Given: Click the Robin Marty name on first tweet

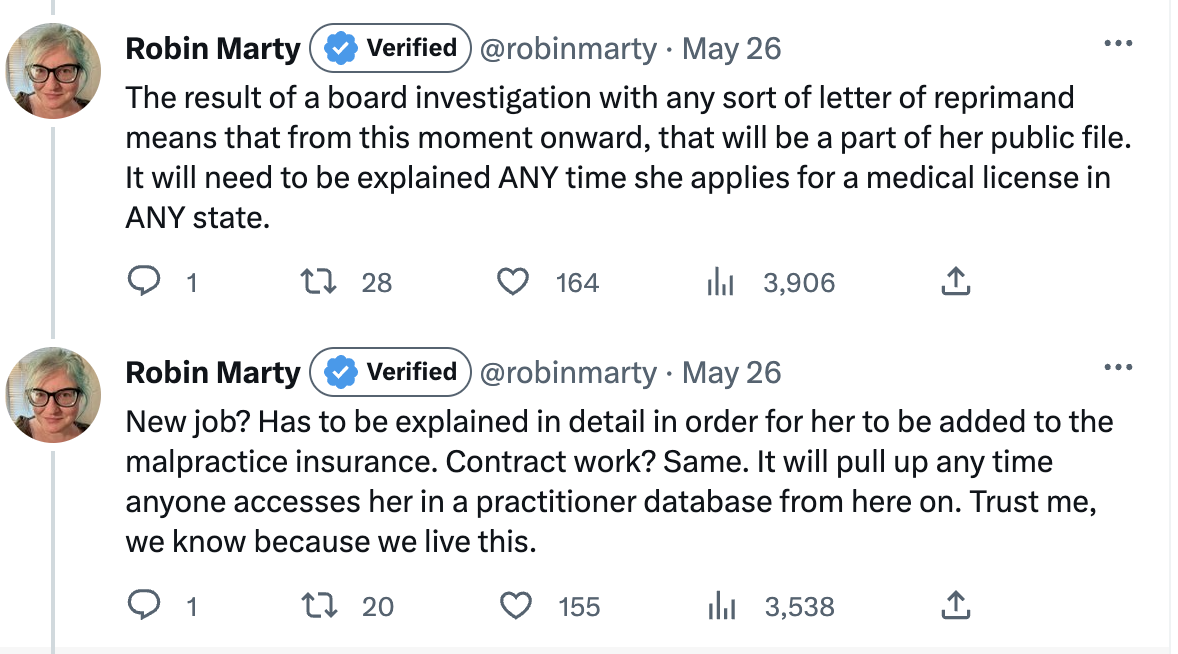Looking at the screenshot, I should click(x=213, y=49).
